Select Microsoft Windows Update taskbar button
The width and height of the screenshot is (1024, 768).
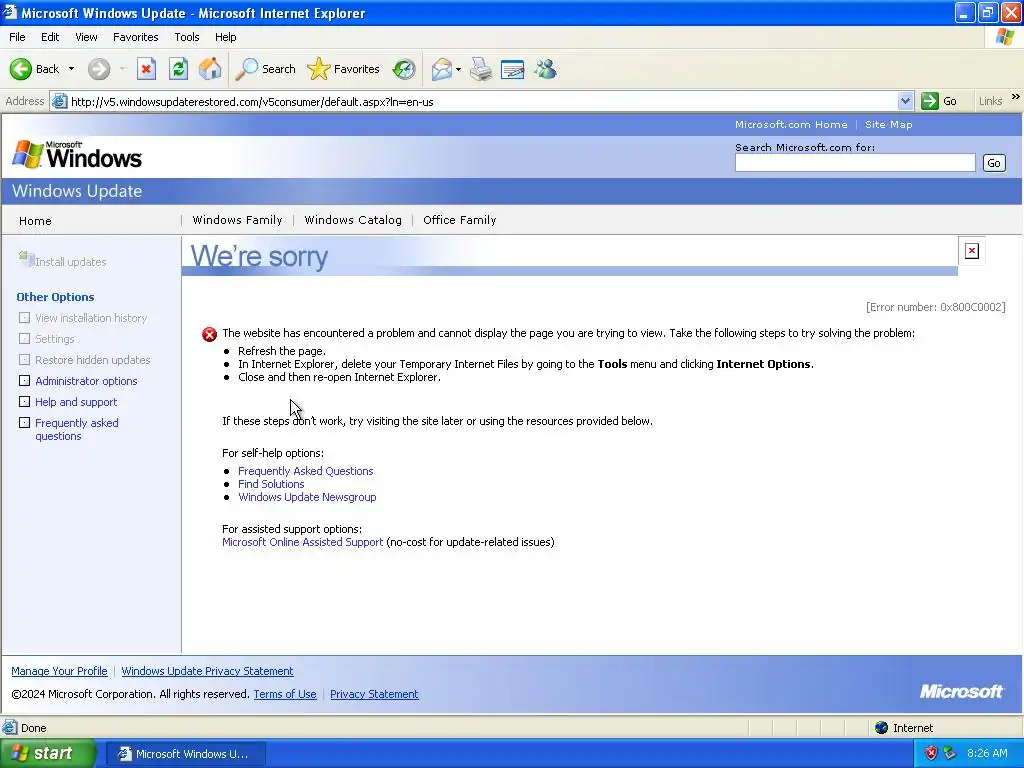pos(185,754)
